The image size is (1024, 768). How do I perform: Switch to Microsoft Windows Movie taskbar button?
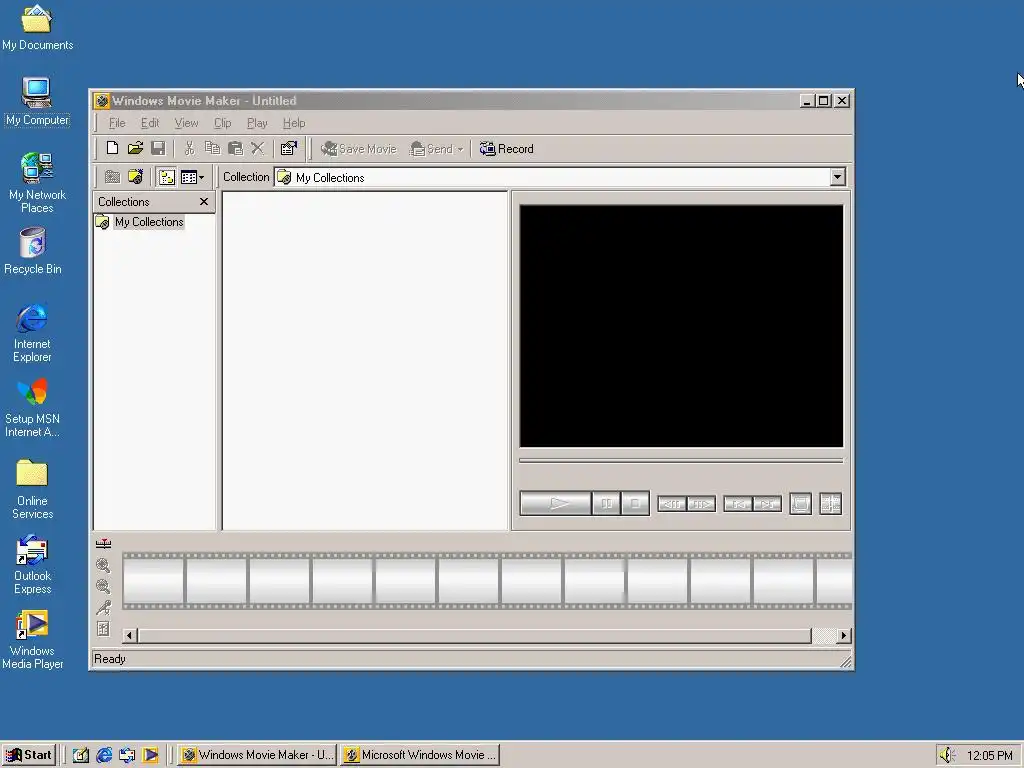[x=421, y=755]
